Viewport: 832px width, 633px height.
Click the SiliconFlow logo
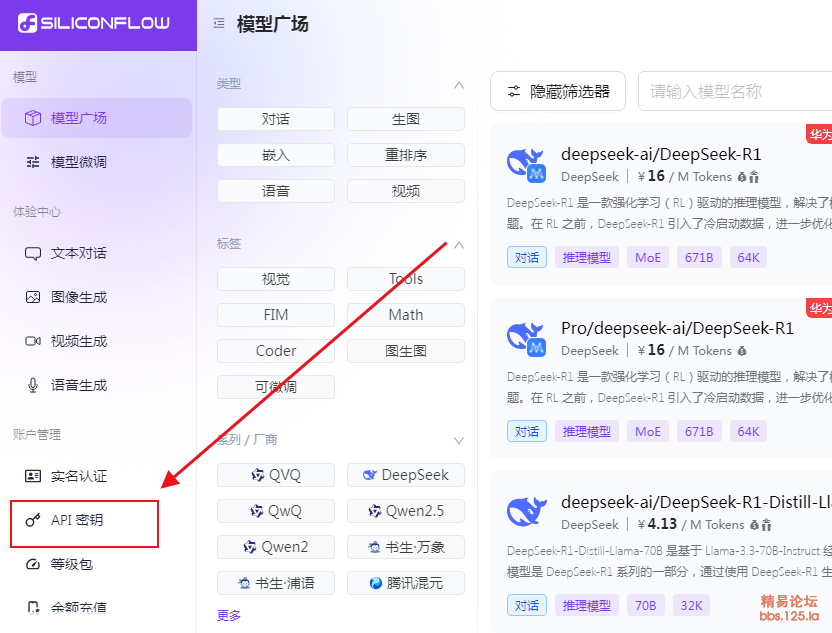94,23
